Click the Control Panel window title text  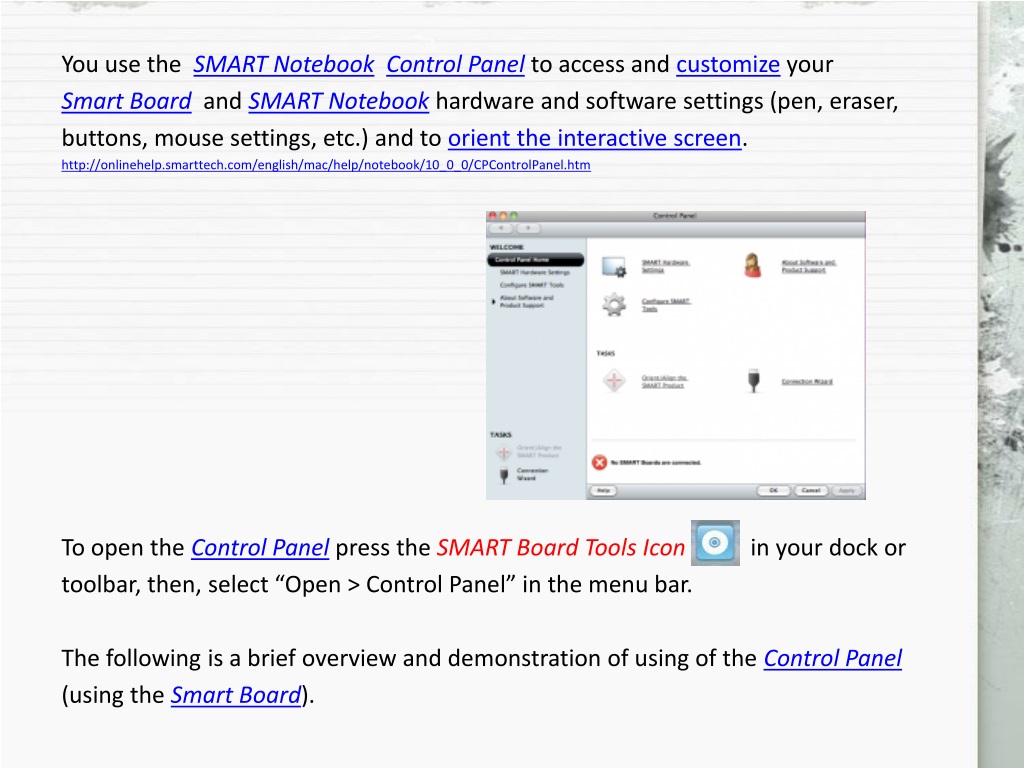(x=675, y=216)
